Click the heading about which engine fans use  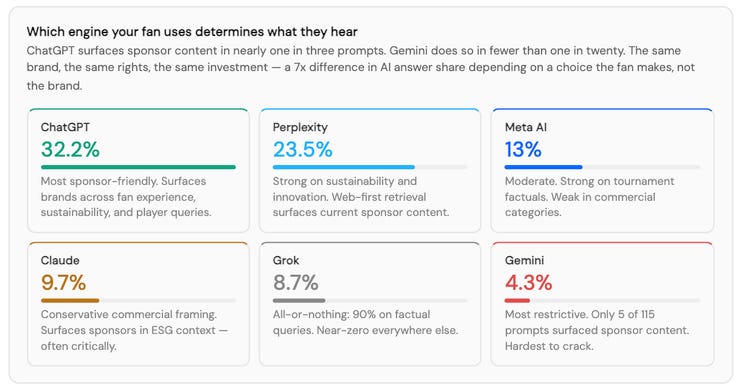192,32
